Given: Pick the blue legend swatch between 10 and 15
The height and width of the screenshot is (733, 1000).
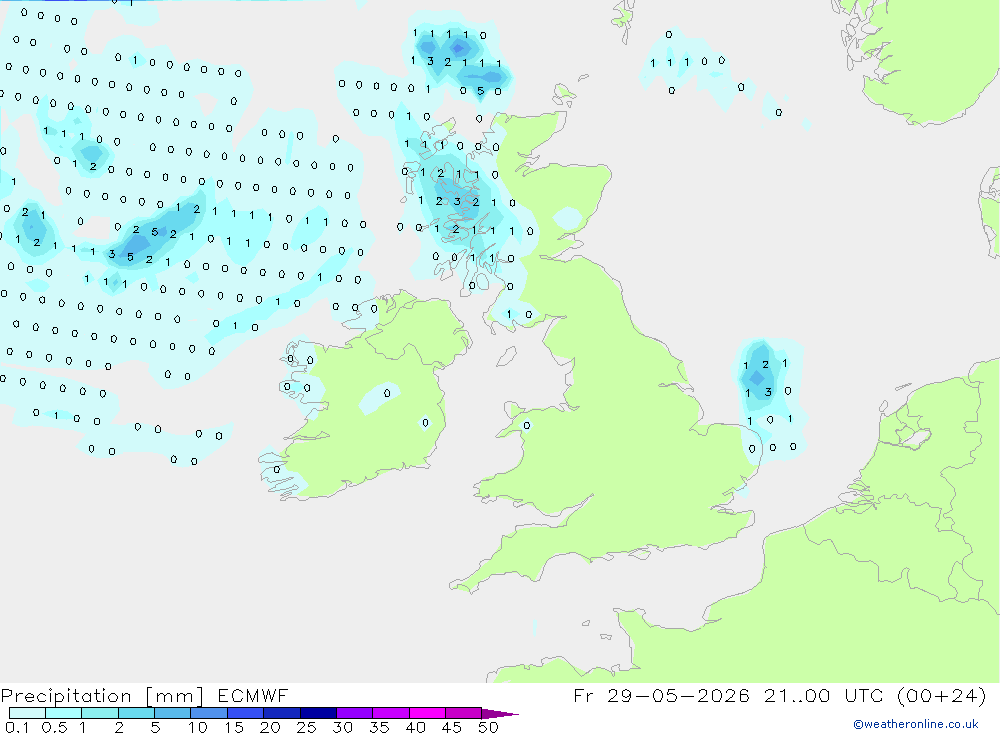Looking at the screenshot, I should (209, 713).
